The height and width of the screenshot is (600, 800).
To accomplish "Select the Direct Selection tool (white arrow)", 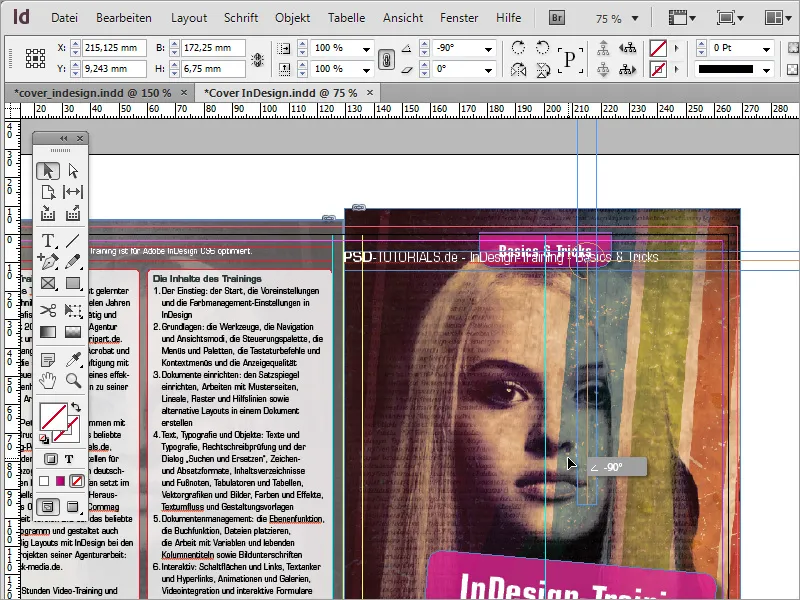I will click(x=73, y=170).
